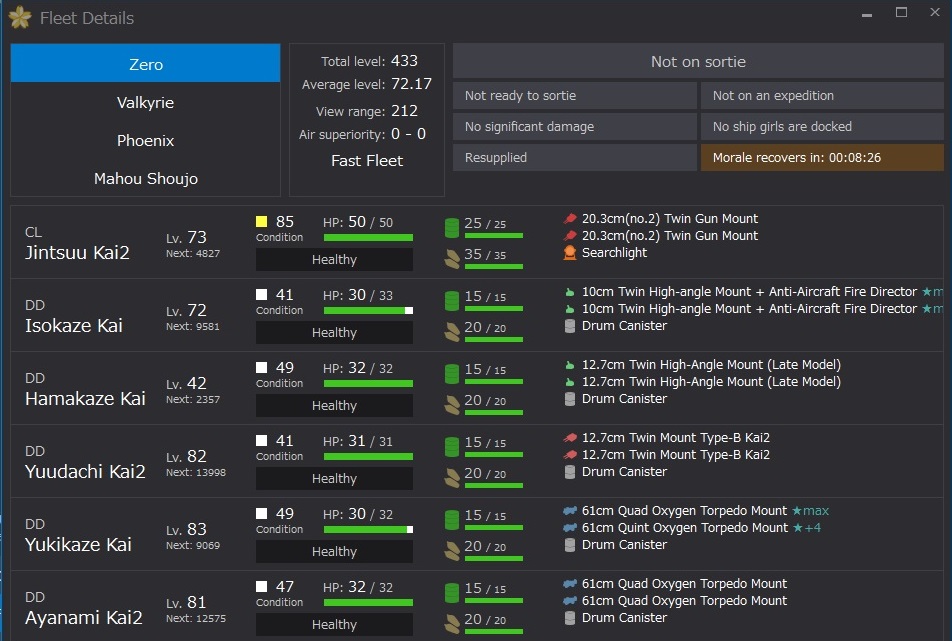Screen dimensions: 952x641
Task: Open the Mahou Shoujo fleet
Action: [x=146, y=178]
